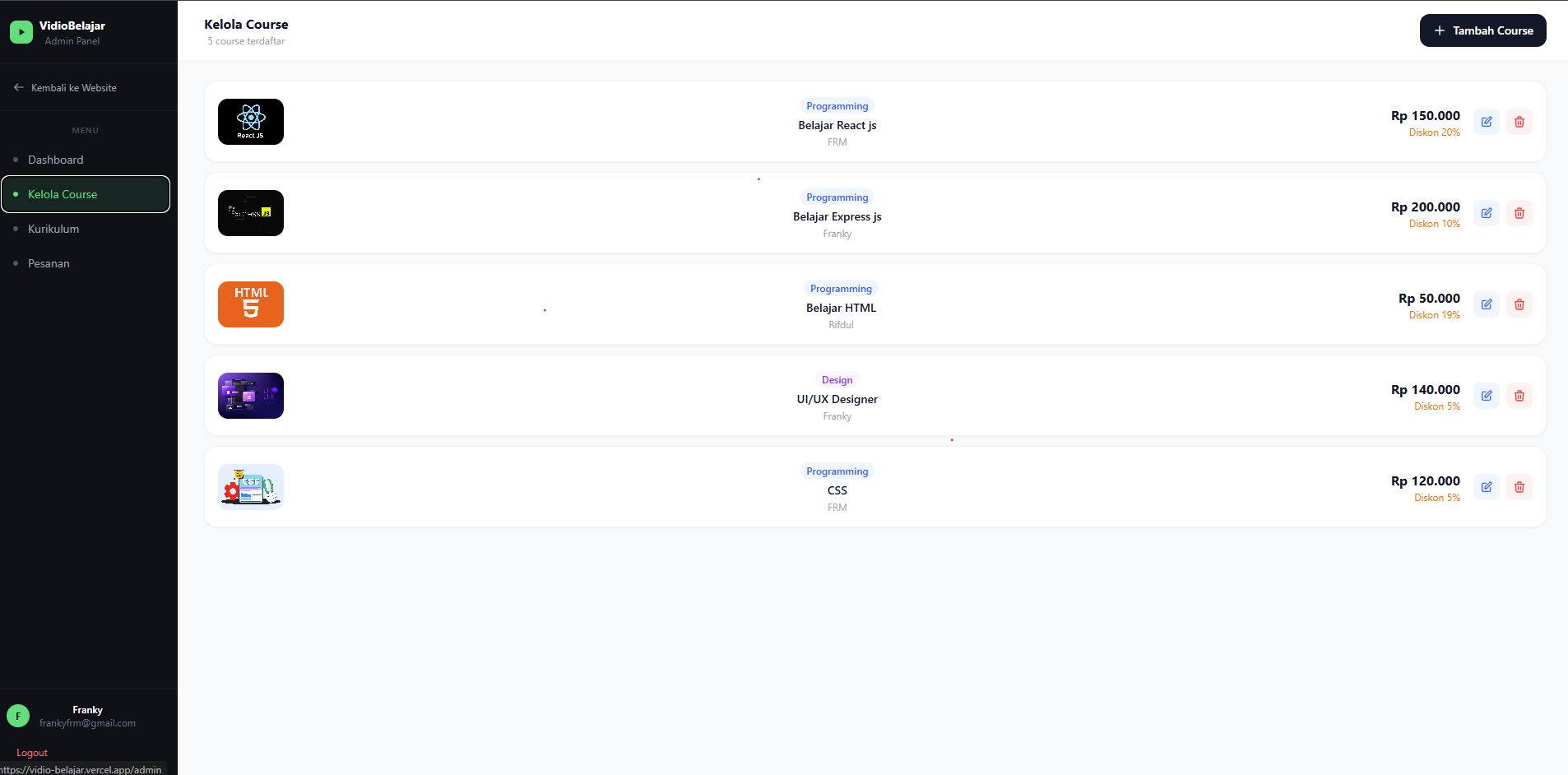
Task: Click the edit icon for CSS course
Action: pos(1487,487)
